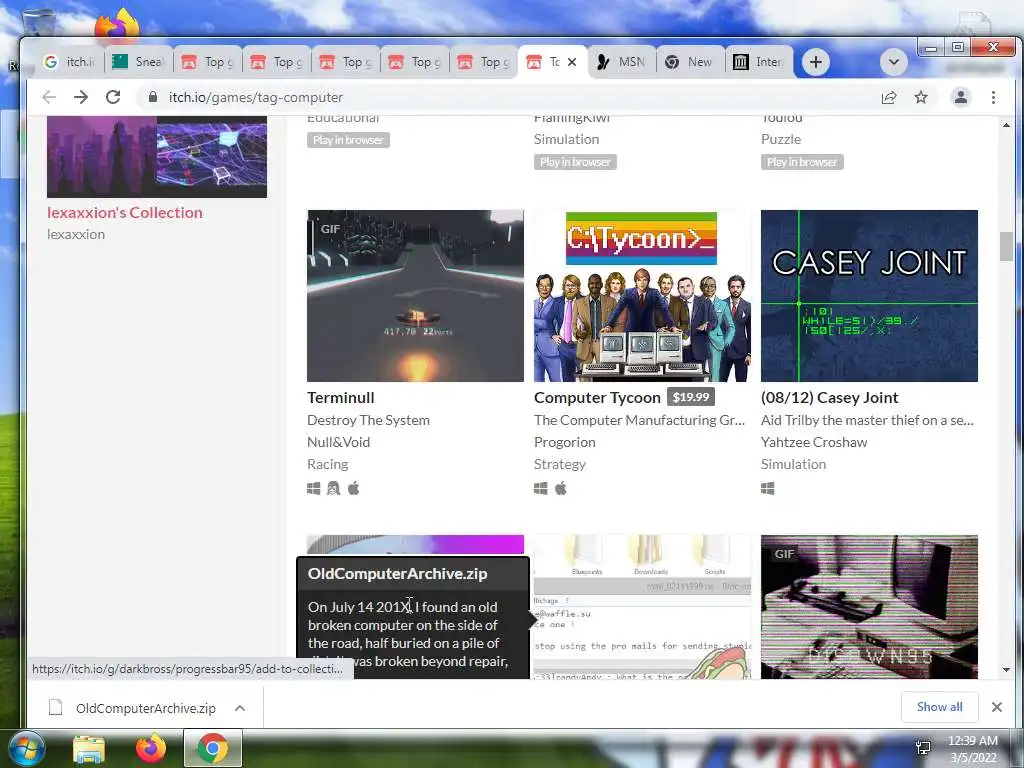Viewport: 1024px width, 768px height.
Task: Click the Puzzle genre link
Action: (x=781, y=139)
